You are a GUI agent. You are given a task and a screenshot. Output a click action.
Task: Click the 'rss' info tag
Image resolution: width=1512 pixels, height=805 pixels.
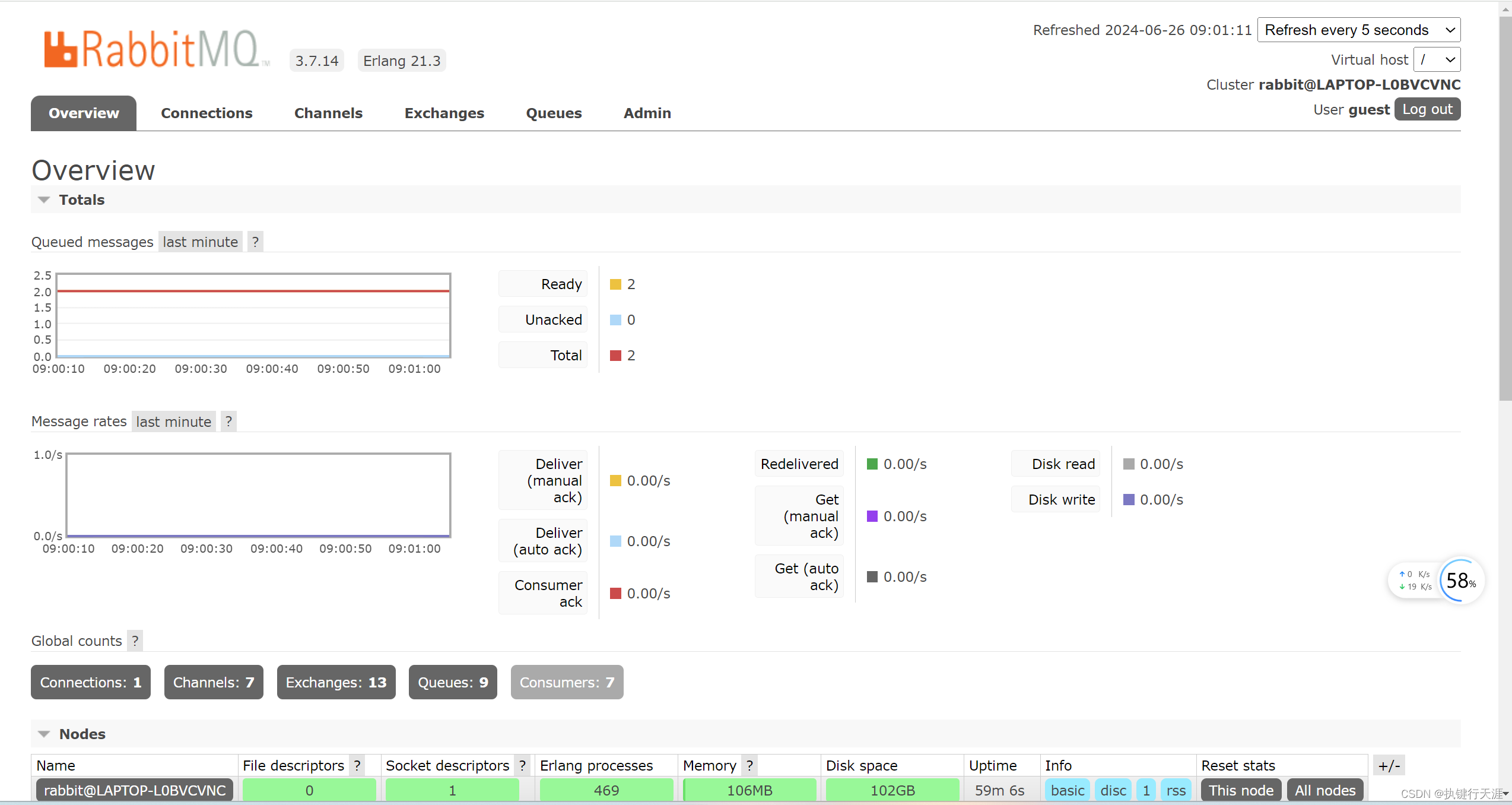click(1176, 791)
